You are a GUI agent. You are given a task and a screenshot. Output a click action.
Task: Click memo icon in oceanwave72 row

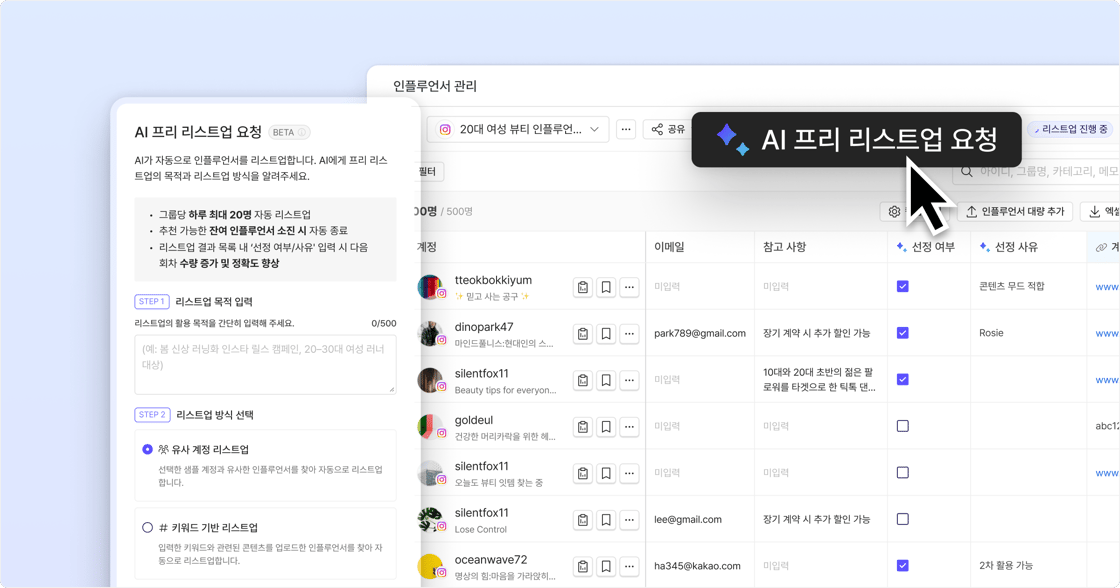click(x=583, y=567)
